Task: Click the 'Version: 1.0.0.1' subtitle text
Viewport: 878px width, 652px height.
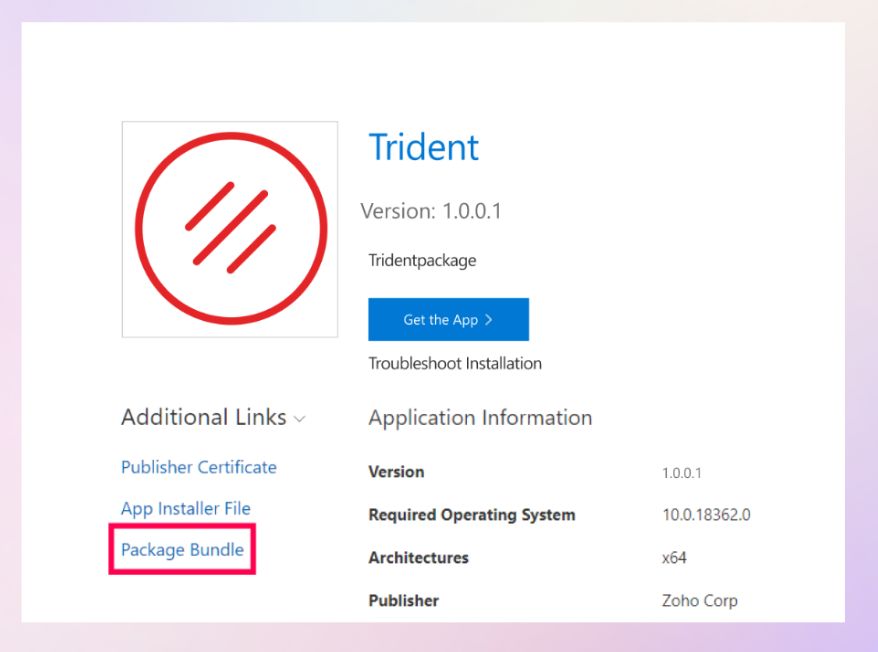Action: [431, 211]
